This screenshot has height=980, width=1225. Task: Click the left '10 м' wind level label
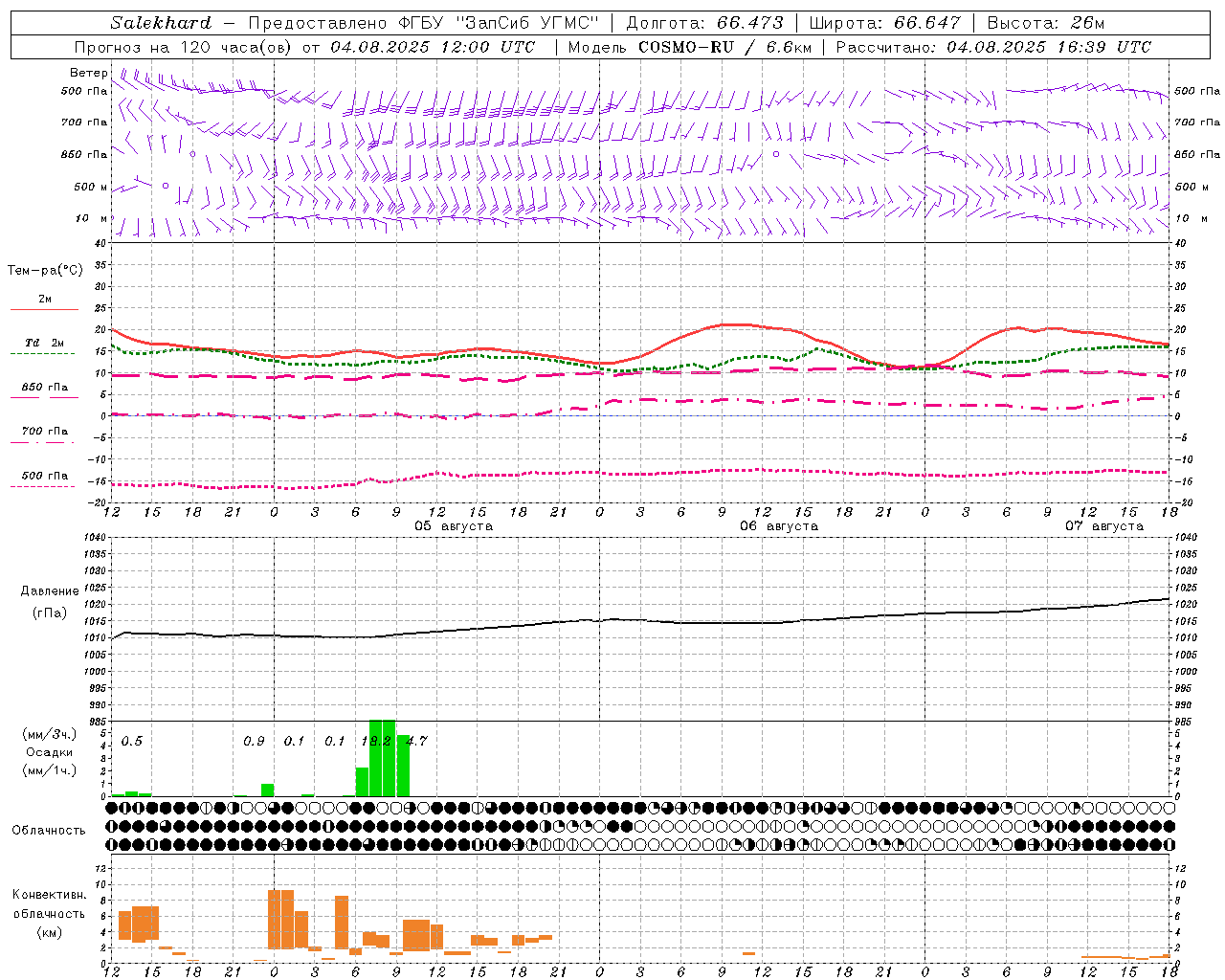click(x=92, y=218)
